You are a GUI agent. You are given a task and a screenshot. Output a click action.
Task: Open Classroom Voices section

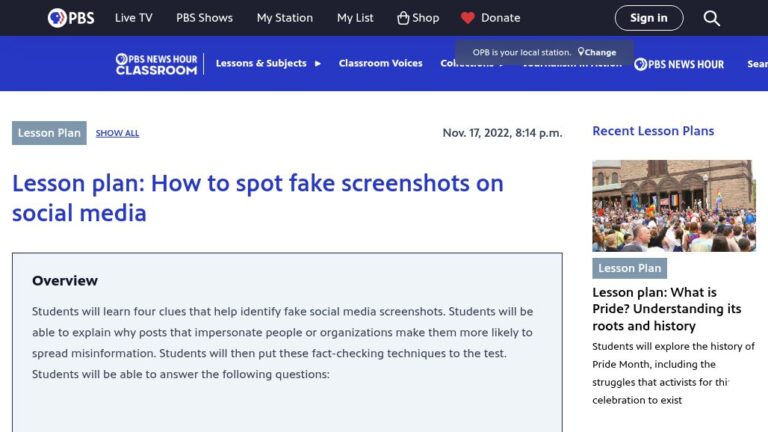click(x=381, y=63)
